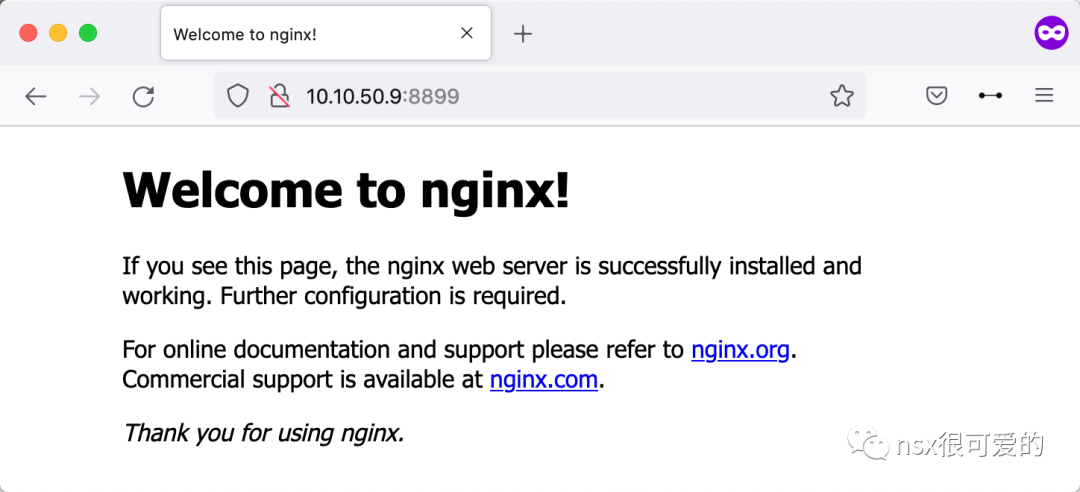1080x492 pixels.
Task: Click the 'Thank you for using nginx.' text
Action: pos(263,433)
